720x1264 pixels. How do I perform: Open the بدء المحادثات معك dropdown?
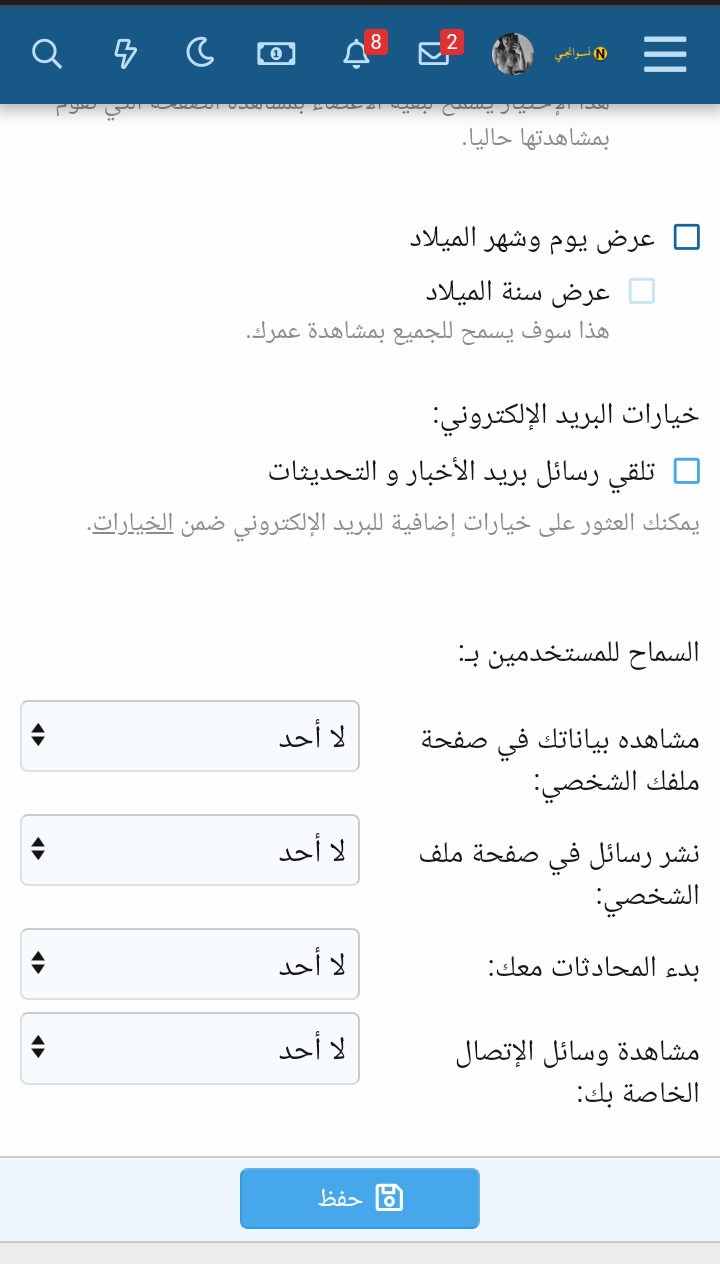pyautogui.click(x=190, y=964)
